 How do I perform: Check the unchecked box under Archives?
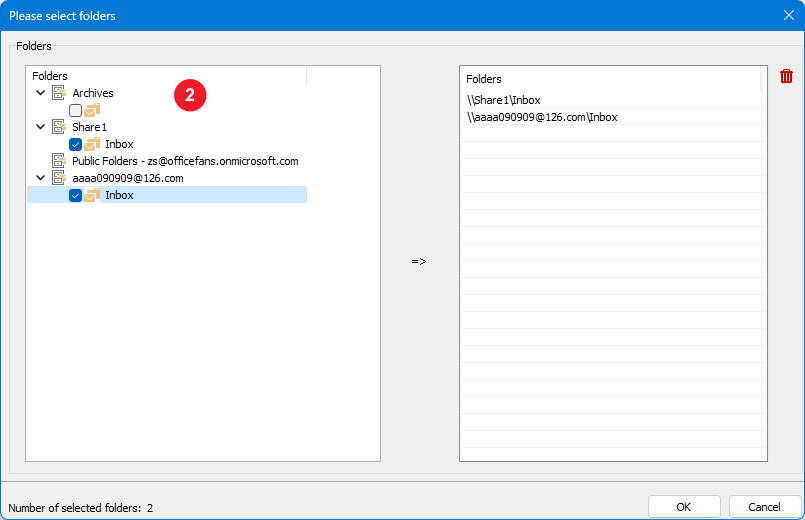(76, 110)
